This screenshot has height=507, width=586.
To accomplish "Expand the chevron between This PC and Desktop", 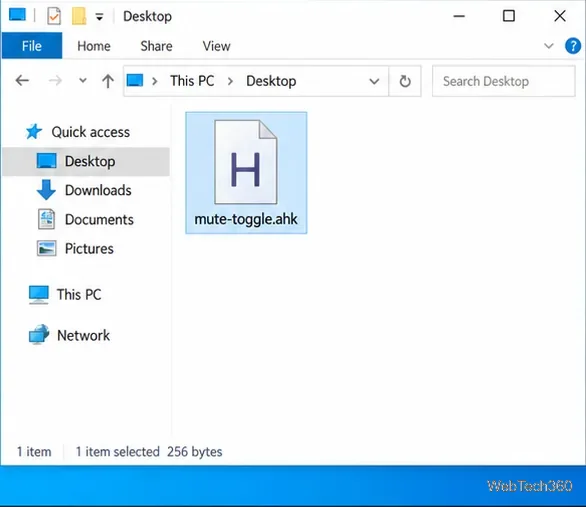I will coord(230,81).
